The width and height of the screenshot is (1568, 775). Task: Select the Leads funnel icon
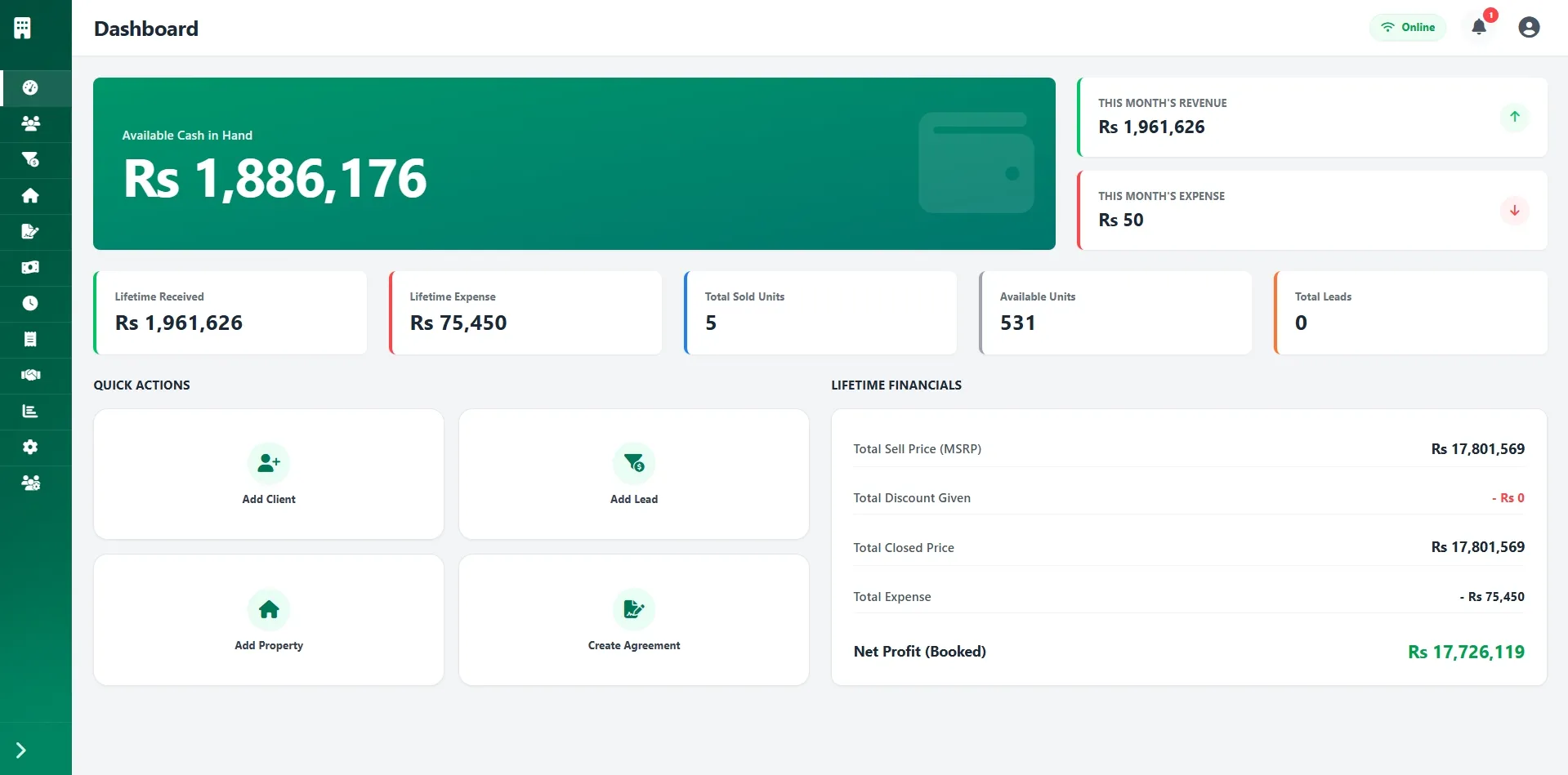[x=30, y=159]
